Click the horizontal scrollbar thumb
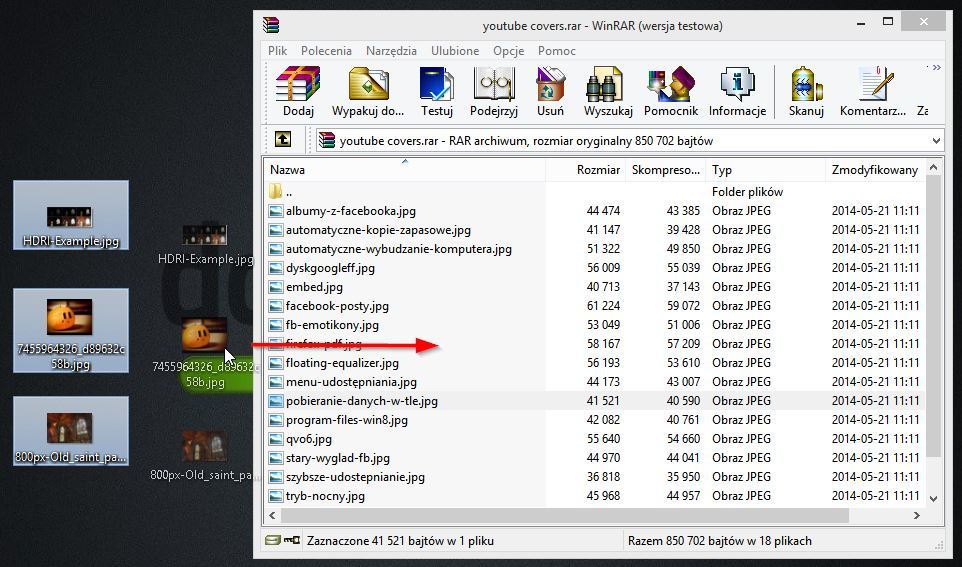The width and height of the screenshot is (962, 567). click(x=564, y=515)
